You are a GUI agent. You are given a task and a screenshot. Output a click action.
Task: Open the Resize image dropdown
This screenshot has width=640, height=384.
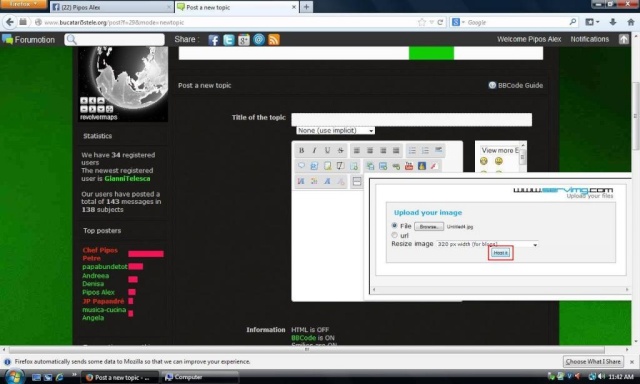tap(487, 244)
